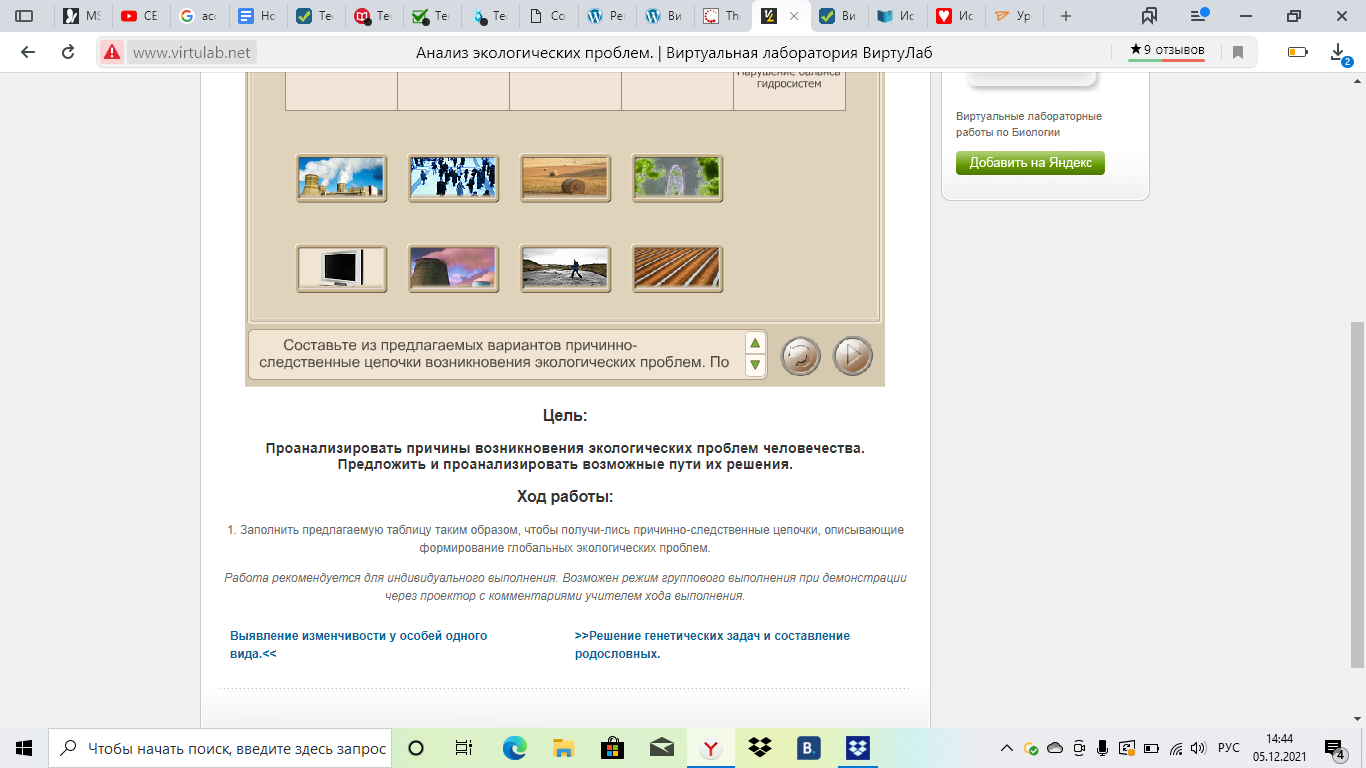Click the browser back arrow
The image size is (1366, 768).
28,53
